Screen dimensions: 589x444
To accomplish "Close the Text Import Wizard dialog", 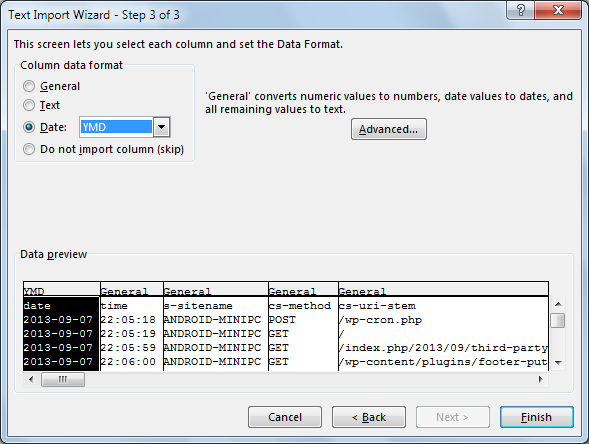I will [558, 10].
